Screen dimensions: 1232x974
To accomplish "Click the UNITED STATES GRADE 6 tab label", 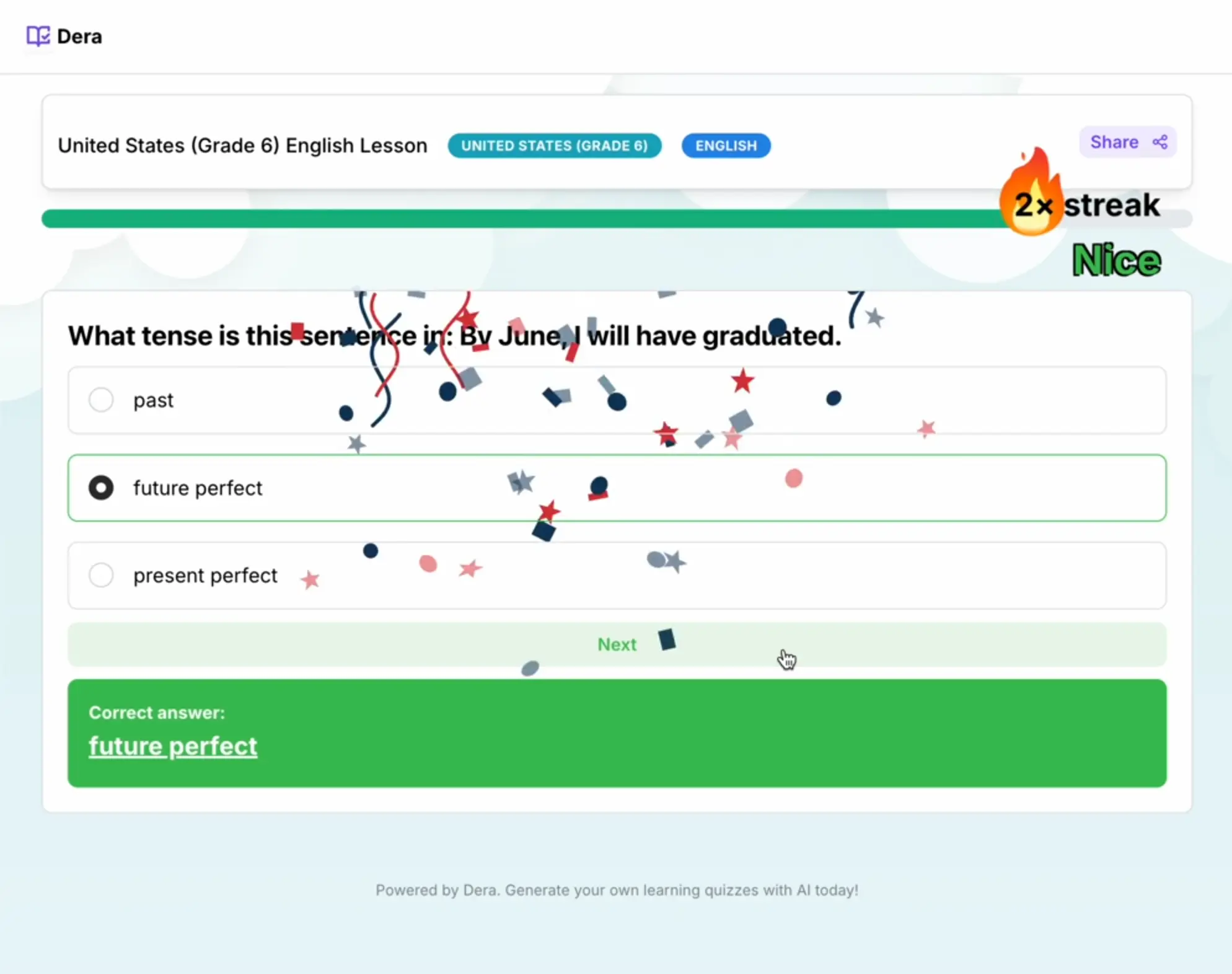I will pyautogui.click(x=554, y=145).
